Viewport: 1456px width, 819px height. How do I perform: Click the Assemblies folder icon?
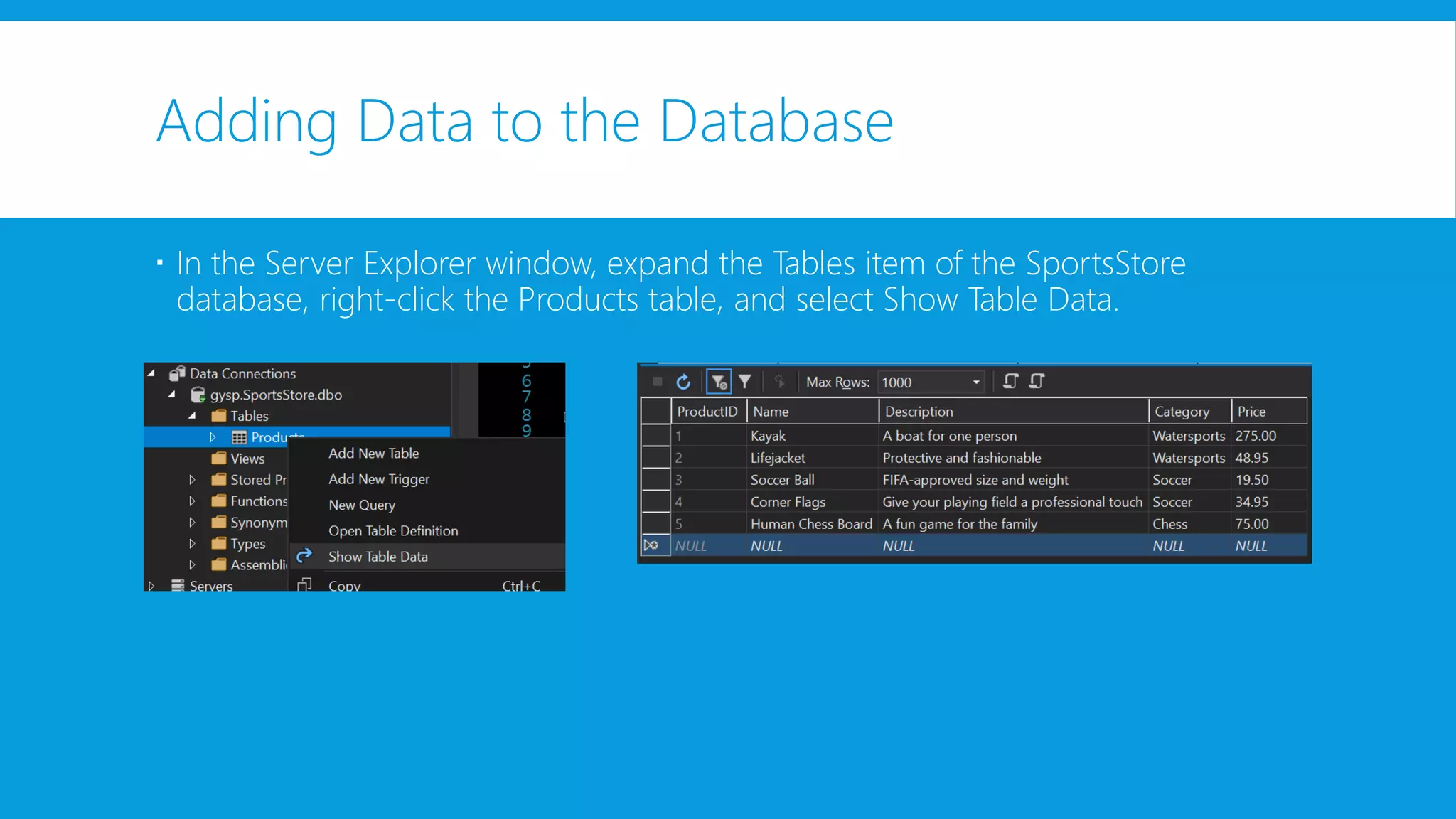pyautogui.click(x=219, y=564)
